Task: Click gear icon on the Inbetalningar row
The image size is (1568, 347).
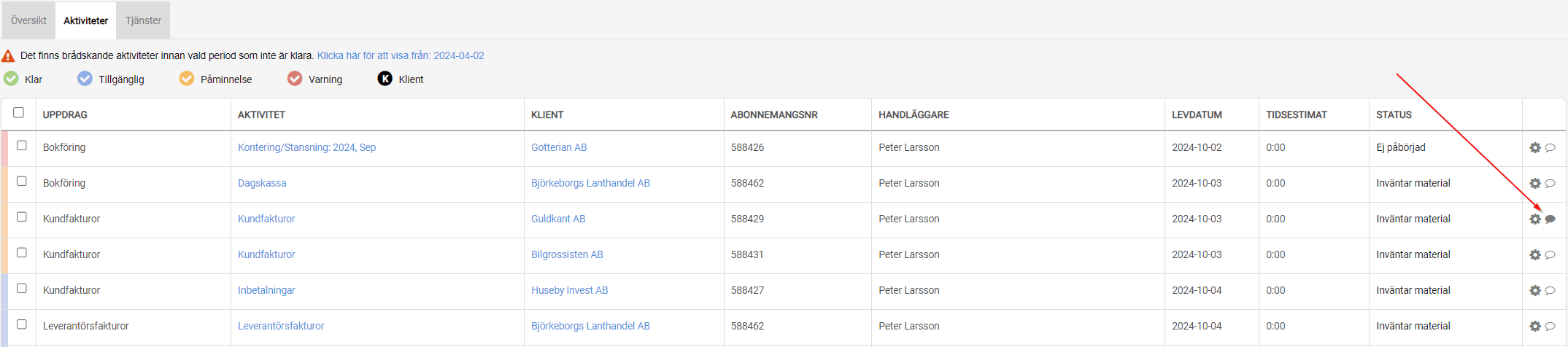Action: tap(1534, 291)
